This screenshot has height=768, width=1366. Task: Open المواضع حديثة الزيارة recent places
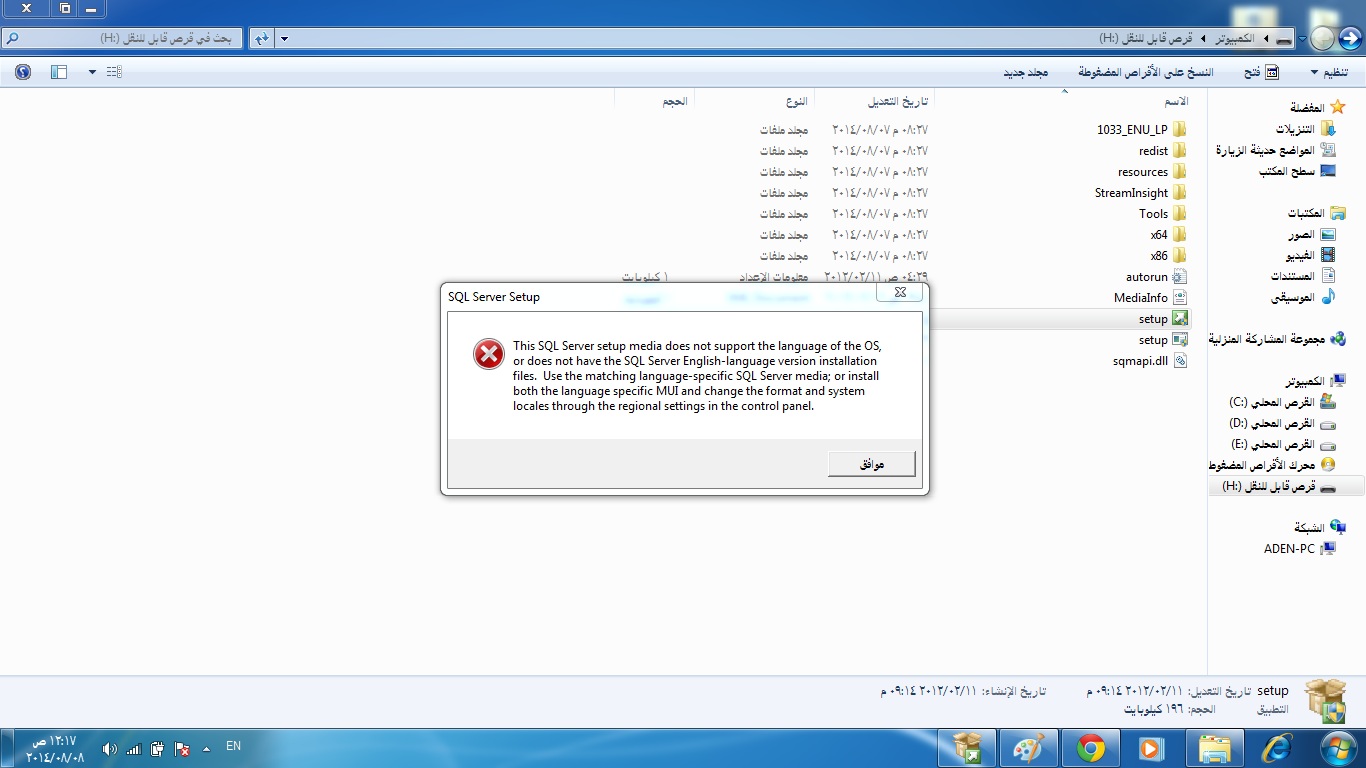[1275, 149]
